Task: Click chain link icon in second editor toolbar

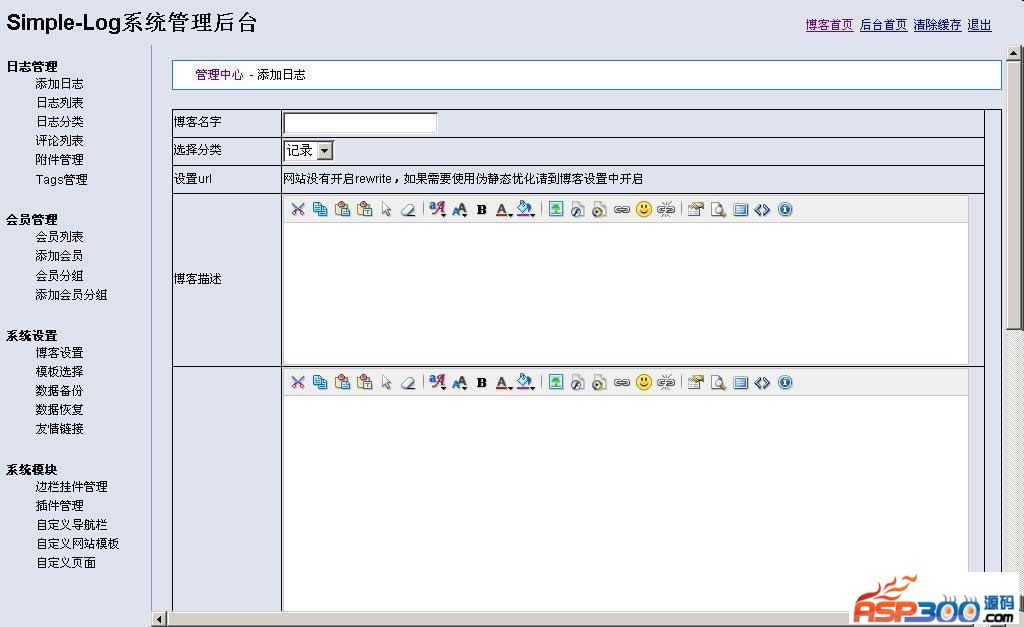Action: click(x=622, y=382)
